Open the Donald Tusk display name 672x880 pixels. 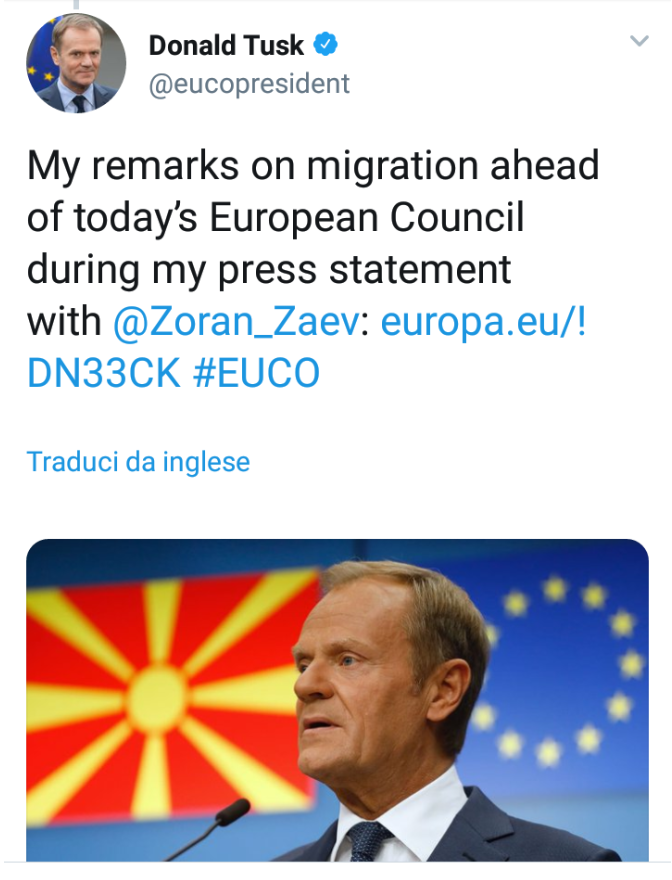[226, 45]
